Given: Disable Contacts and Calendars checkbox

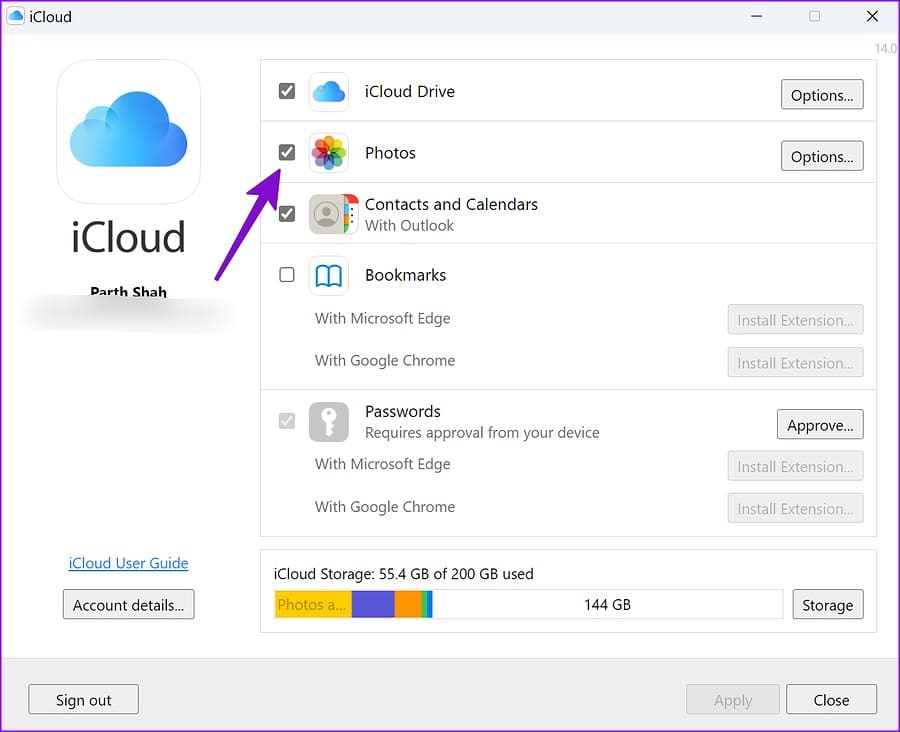Looking at the screenshot, I should coord(287,214).
